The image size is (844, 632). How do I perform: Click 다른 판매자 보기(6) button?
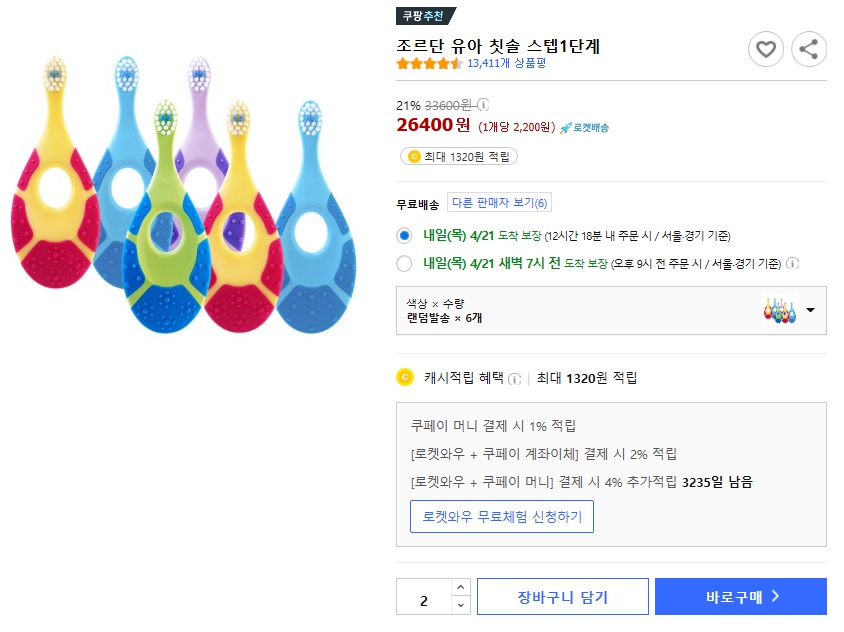pyautogui.click(x=499, y=203)
